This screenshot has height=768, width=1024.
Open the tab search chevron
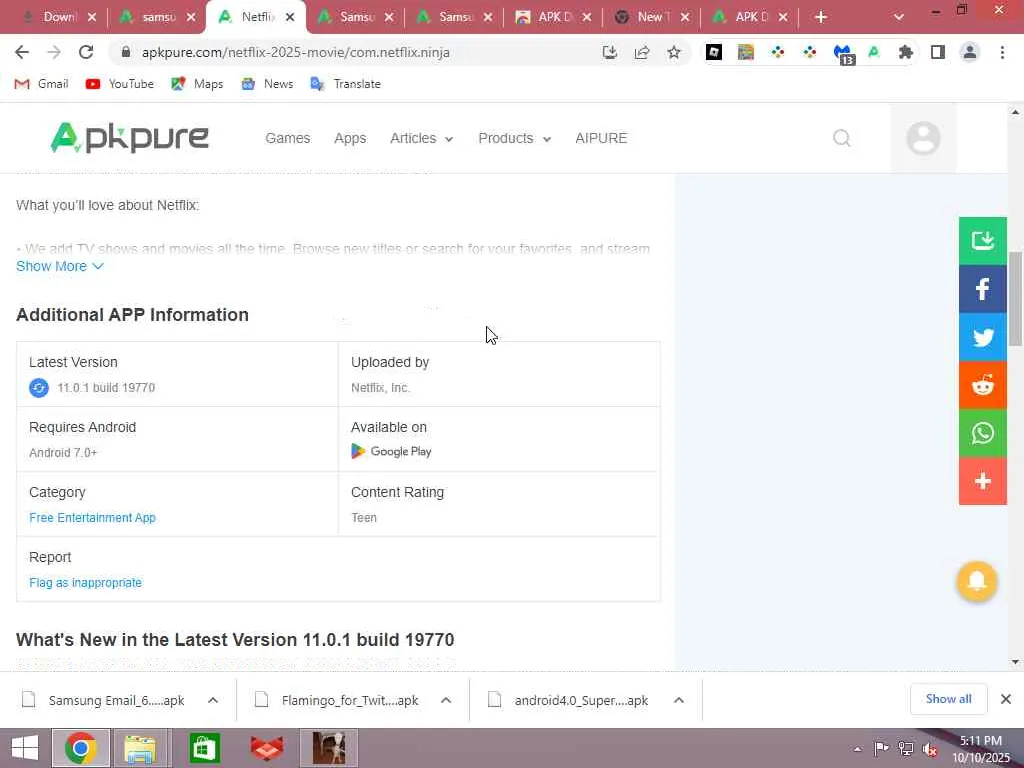899,17
